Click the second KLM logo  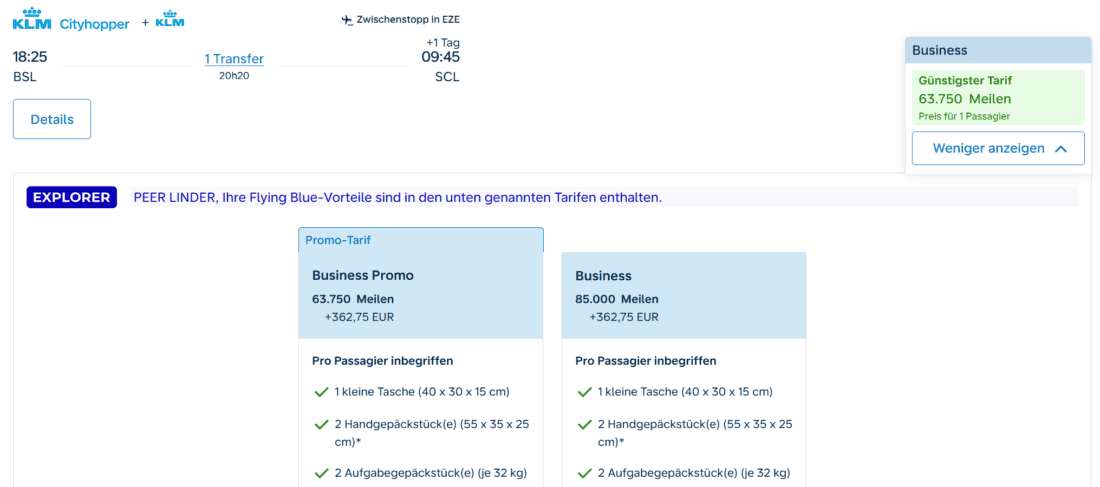pos(170,19)
